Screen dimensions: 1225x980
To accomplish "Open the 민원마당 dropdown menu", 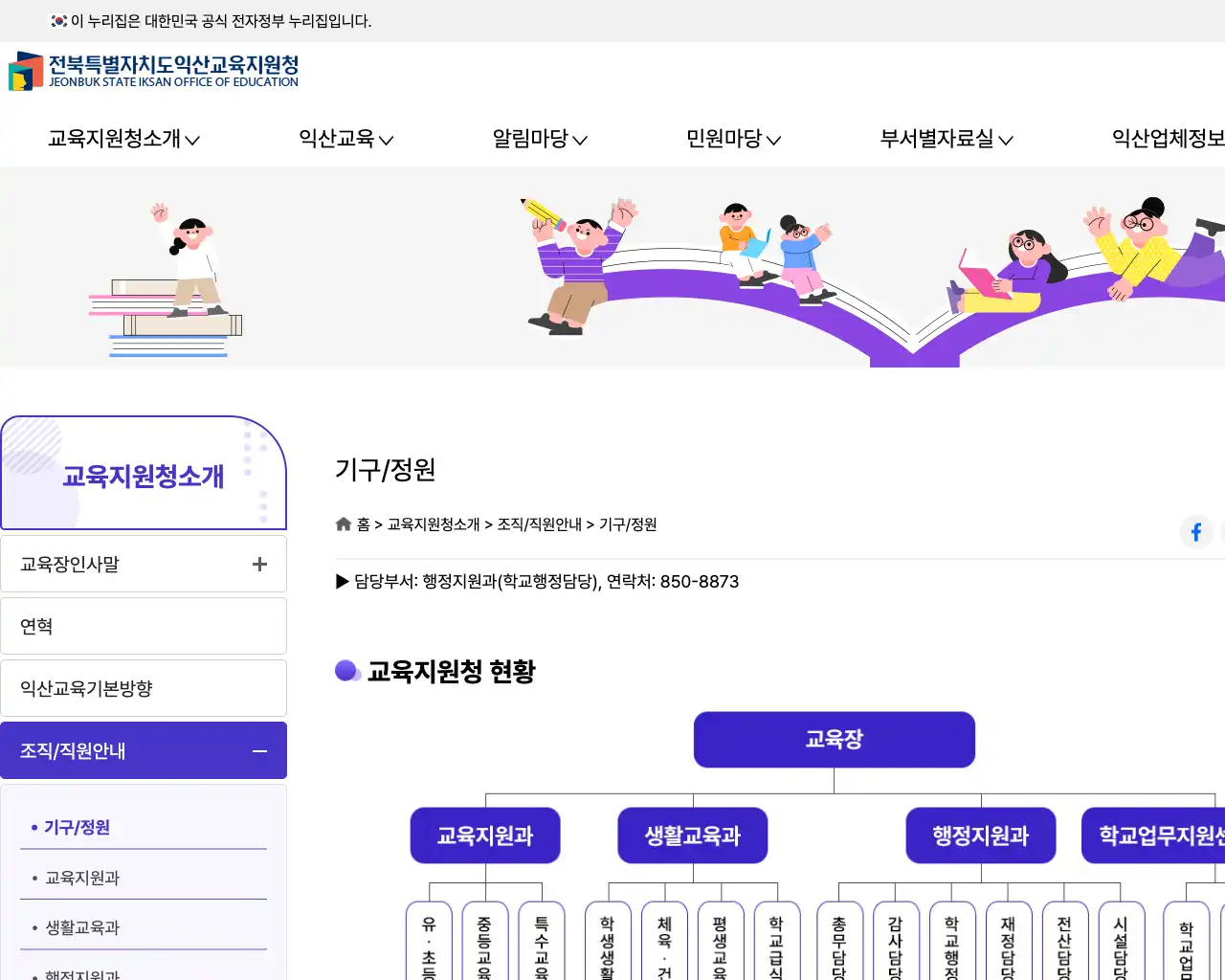I will pyautogui.click(x=732, y=139).
